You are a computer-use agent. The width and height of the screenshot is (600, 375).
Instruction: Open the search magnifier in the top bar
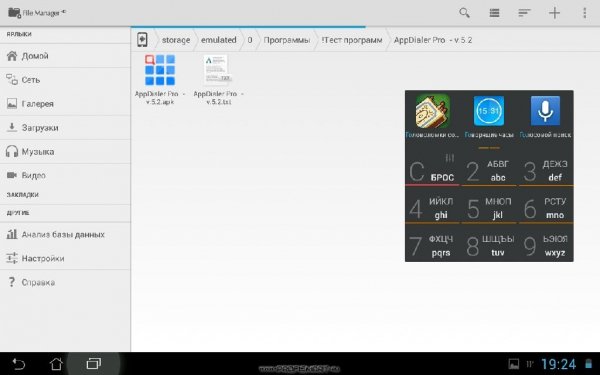pos(464,13)
